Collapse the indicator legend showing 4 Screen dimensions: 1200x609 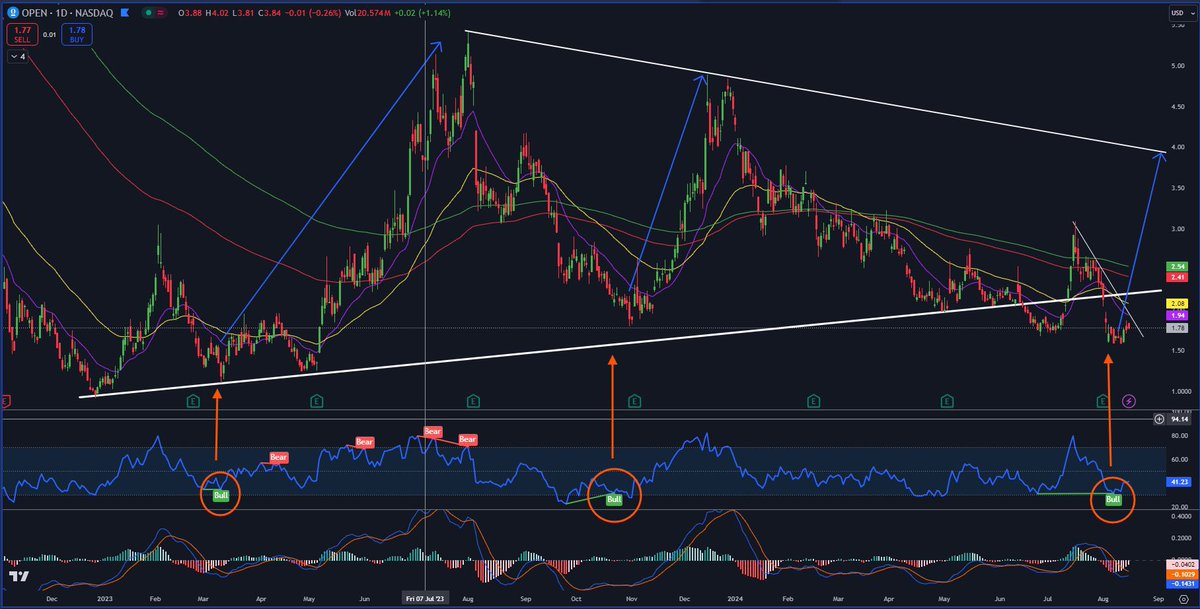click(x=18, y=57)
